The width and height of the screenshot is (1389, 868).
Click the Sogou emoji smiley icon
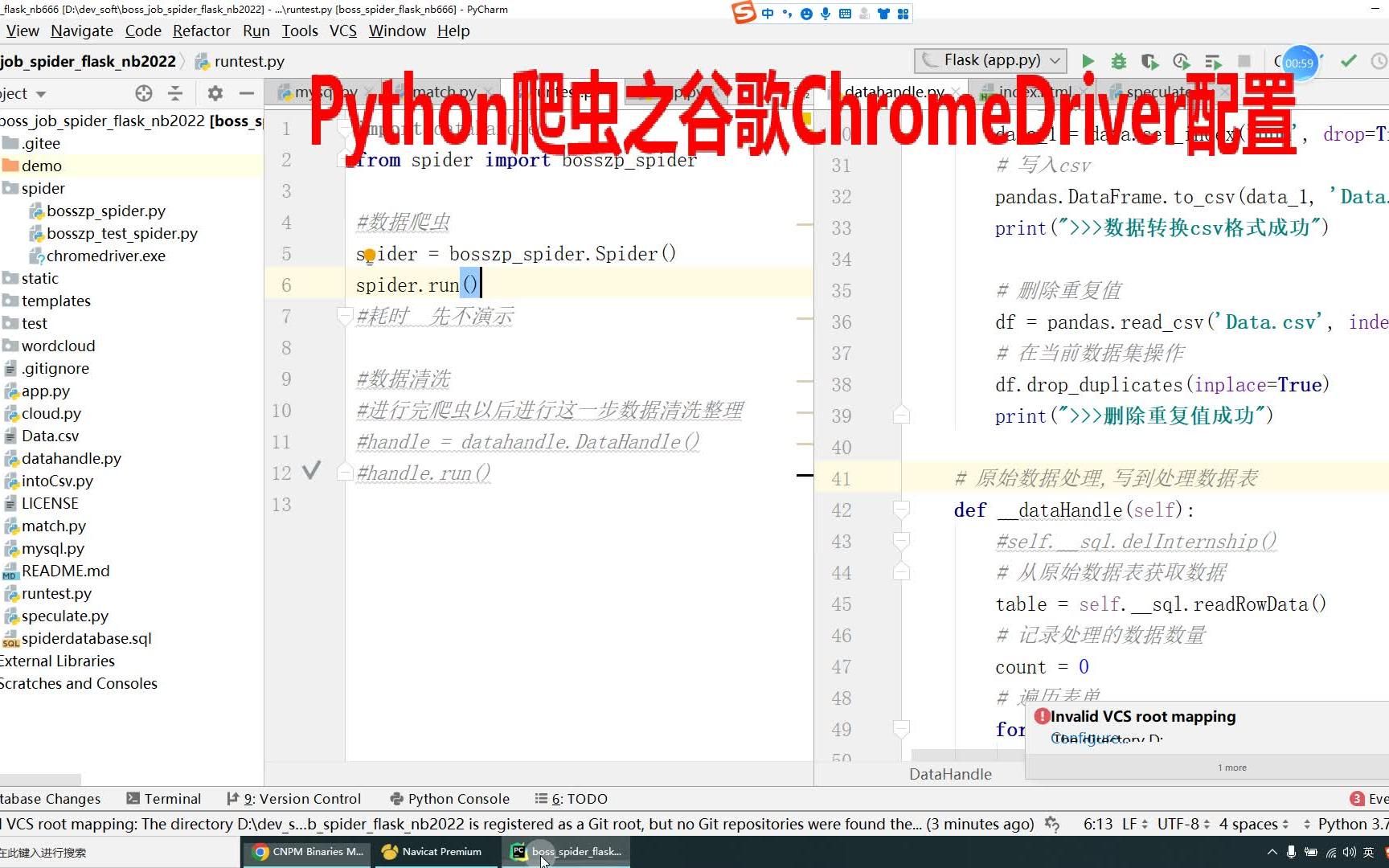[x=806, y=14]
